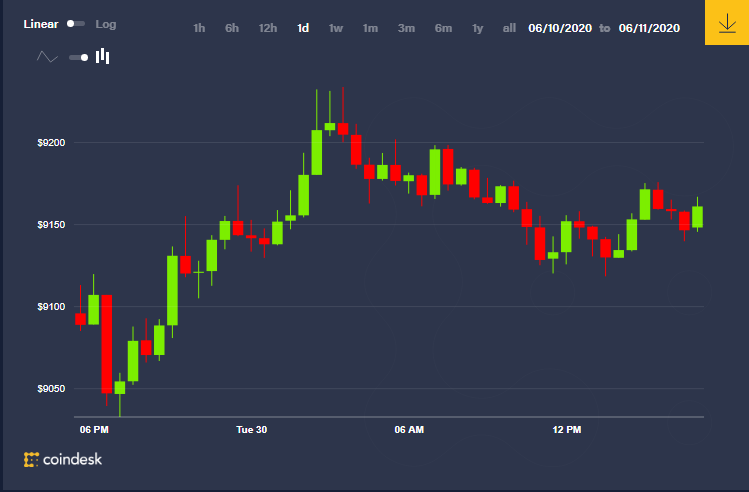Viewport: 749px width, 492px height.
Task: Select the line chart icon
Action: [47, 57]
